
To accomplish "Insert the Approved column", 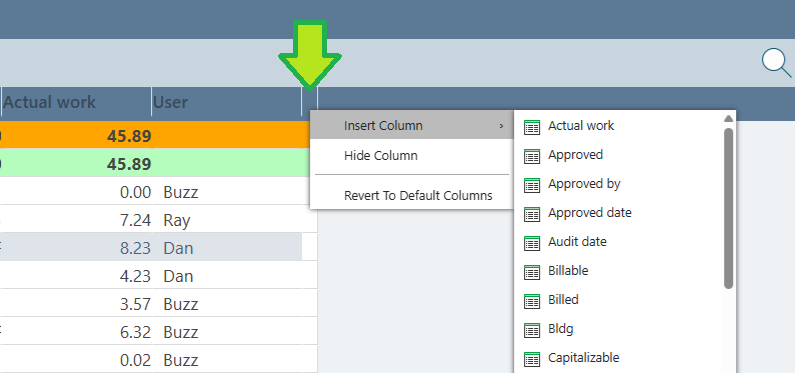I will 575,155.
